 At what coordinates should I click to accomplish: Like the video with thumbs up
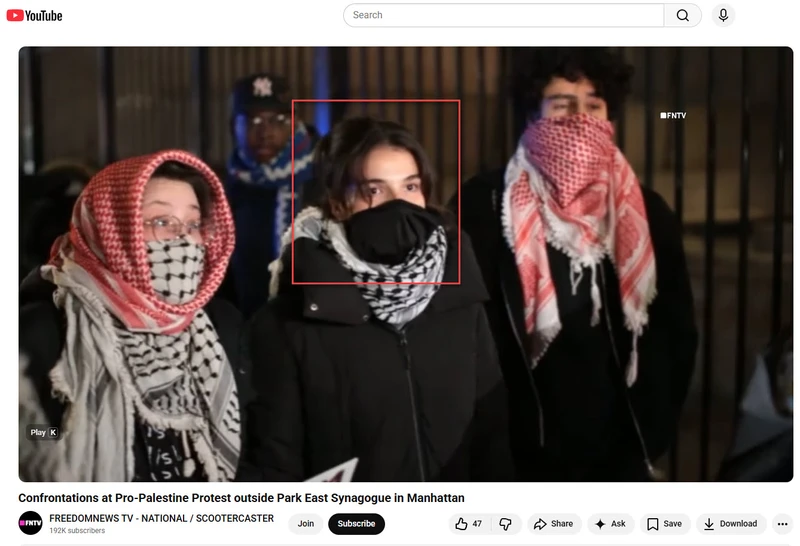click(468, 524)
